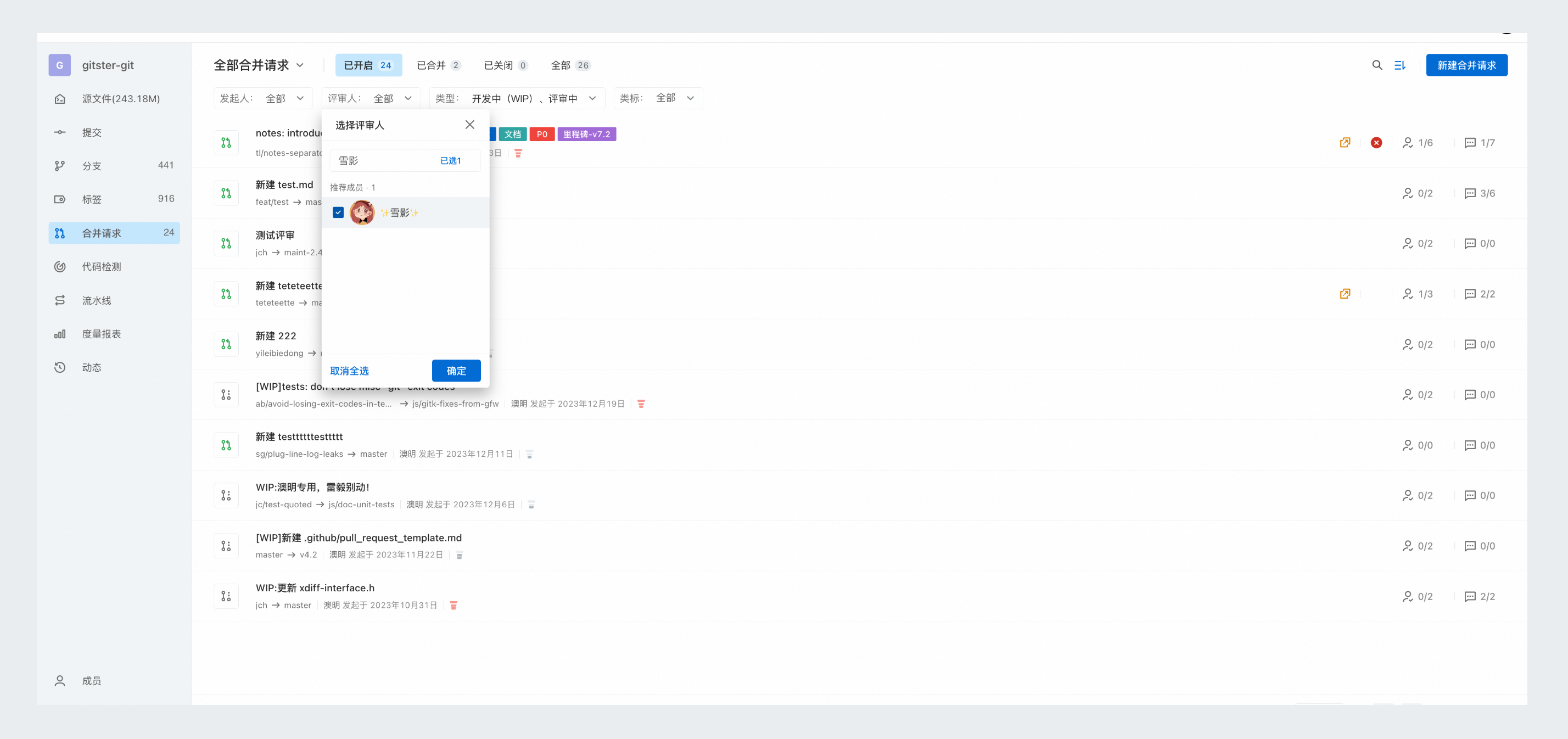Click 已选1 selected count text
This screenshot has width=1568, height=739.
450,161
